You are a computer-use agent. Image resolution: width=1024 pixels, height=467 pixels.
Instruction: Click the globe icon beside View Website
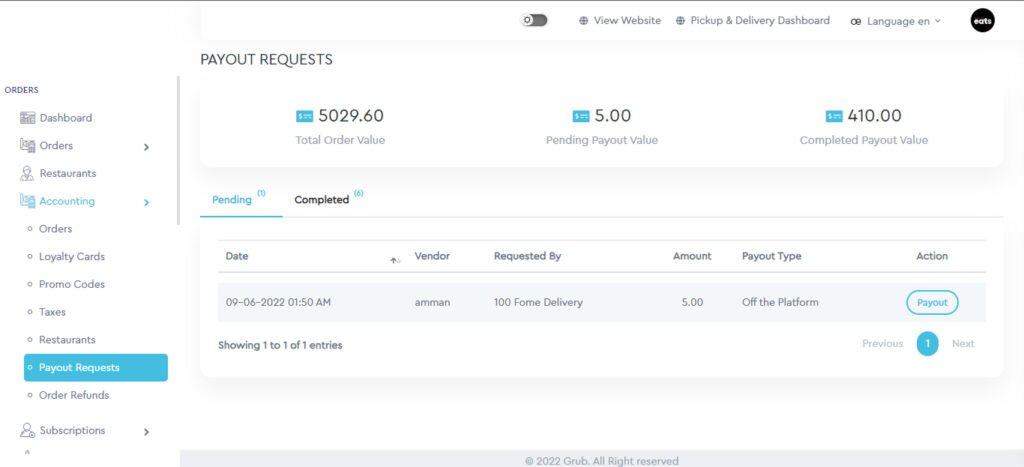[x=584, y=21]
